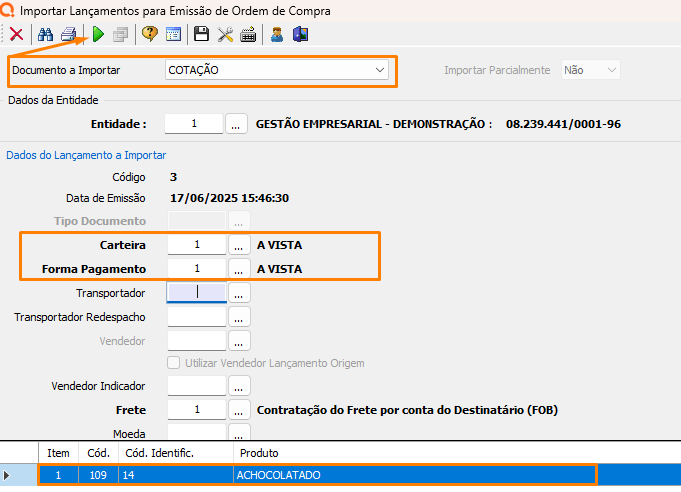The image size is (681, 492).
Task: Click the Entidade code field
Action: coord(194,124)
